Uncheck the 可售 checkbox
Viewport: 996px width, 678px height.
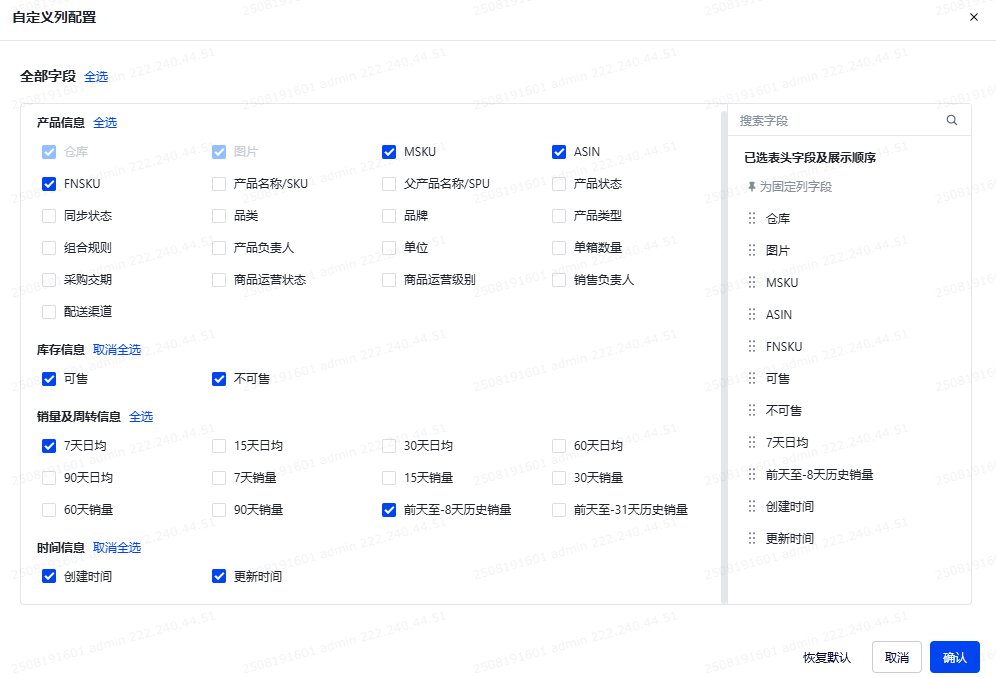(49, 379)
